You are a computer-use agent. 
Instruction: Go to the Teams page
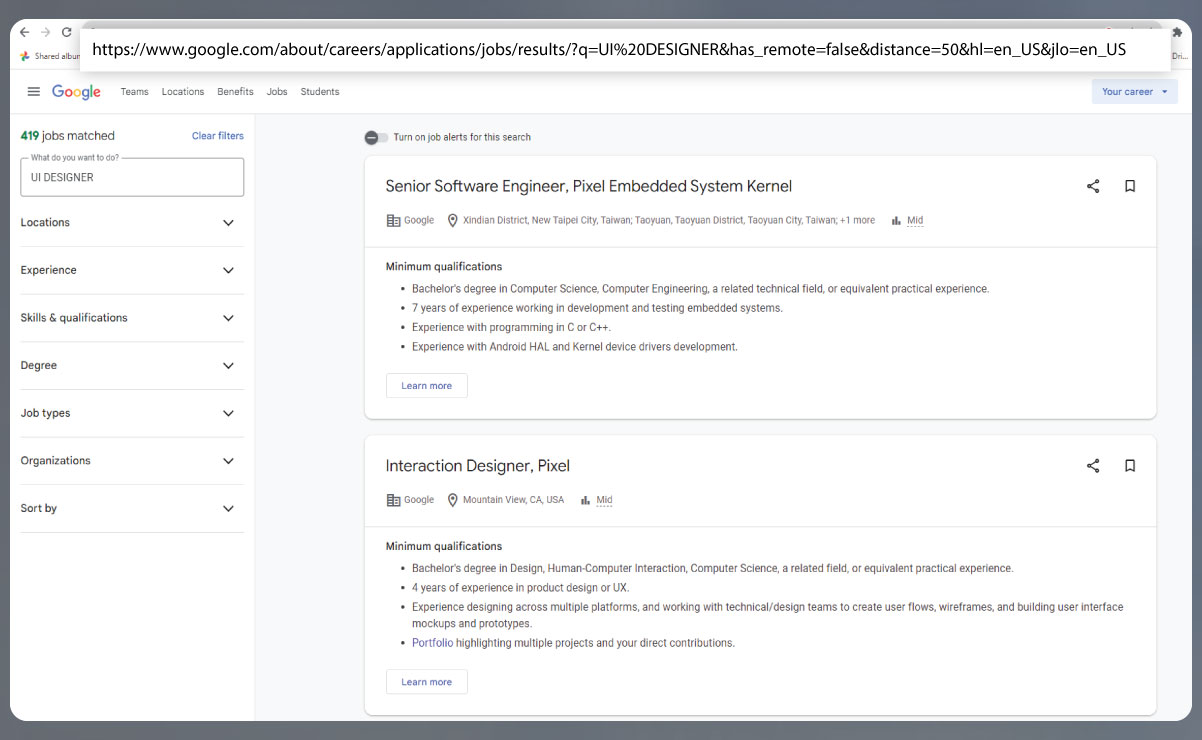pos(134,92)
